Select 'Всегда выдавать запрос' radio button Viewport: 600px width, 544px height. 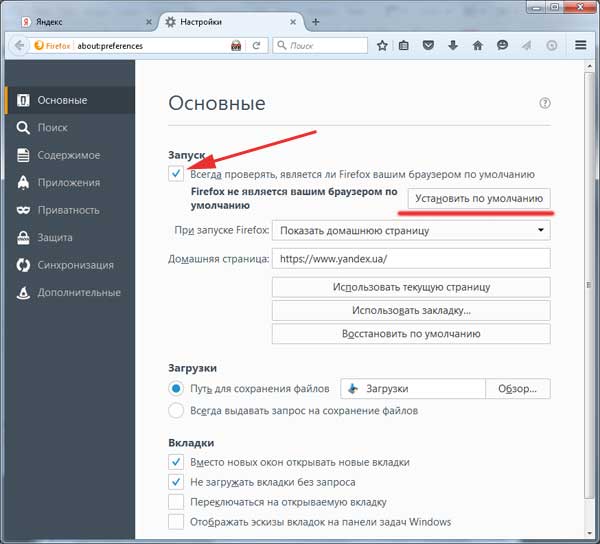[176, 410]
